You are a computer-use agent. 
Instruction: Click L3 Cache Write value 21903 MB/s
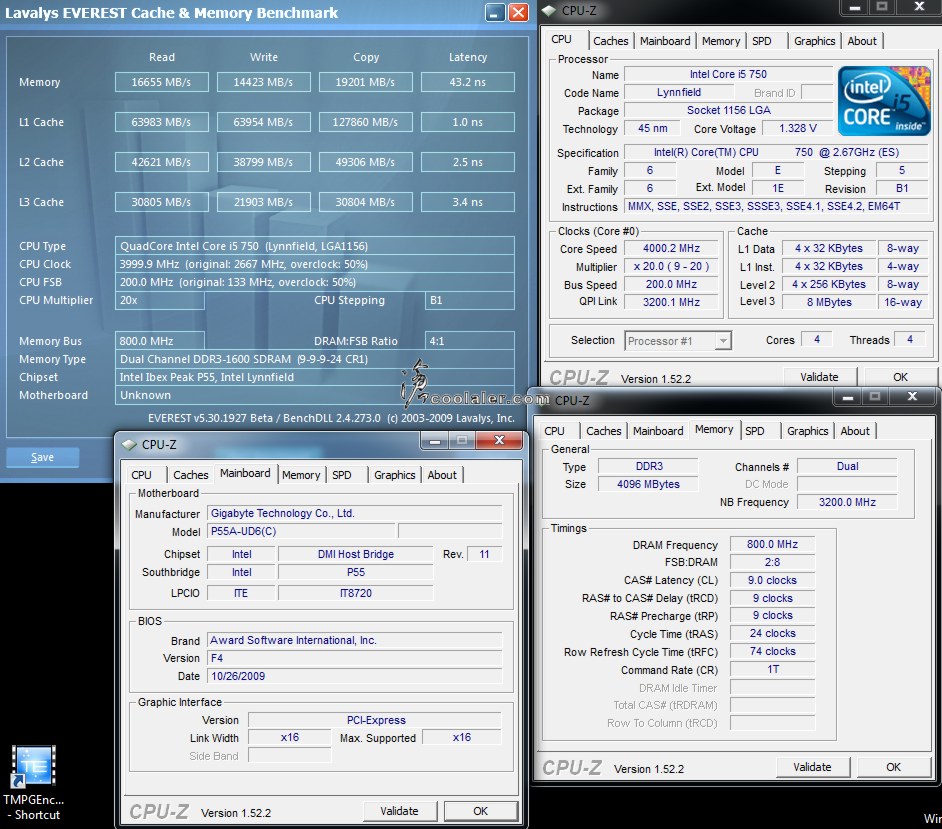tap(263, 202)
